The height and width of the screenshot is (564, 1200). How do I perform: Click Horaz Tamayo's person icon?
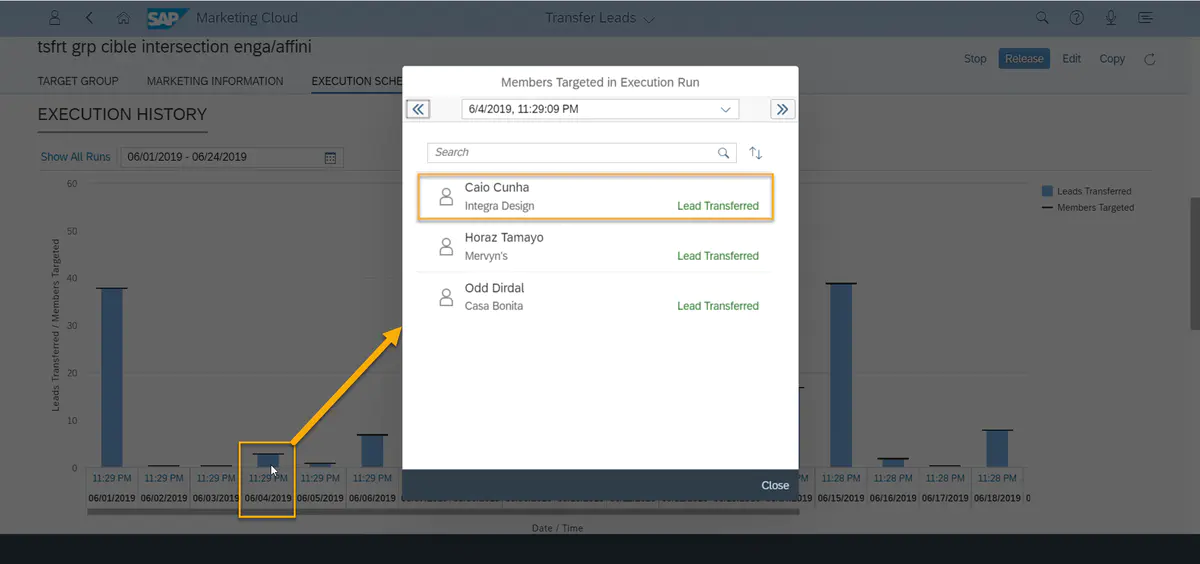[x=447, y=247]
